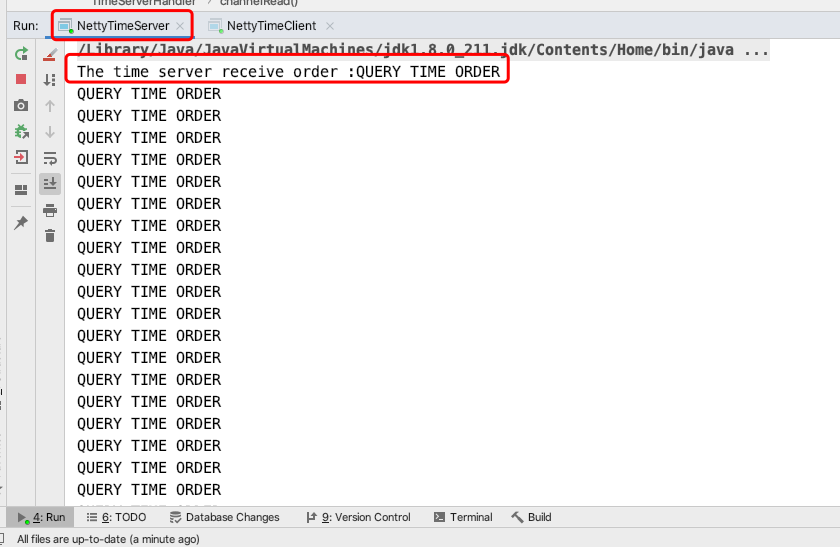This screenshot has width=840, height=547.
Task: Open the Terminal tool window
Action: [463, 517]
